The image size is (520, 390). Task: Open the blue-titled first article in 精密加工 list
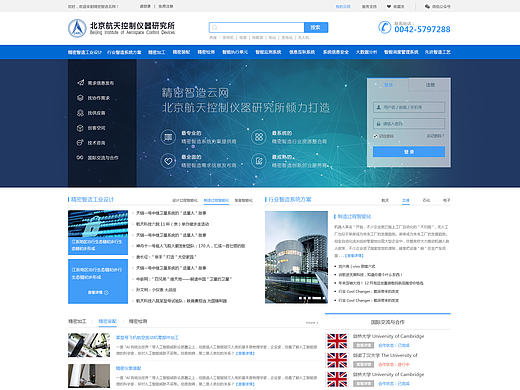point(147,338)
